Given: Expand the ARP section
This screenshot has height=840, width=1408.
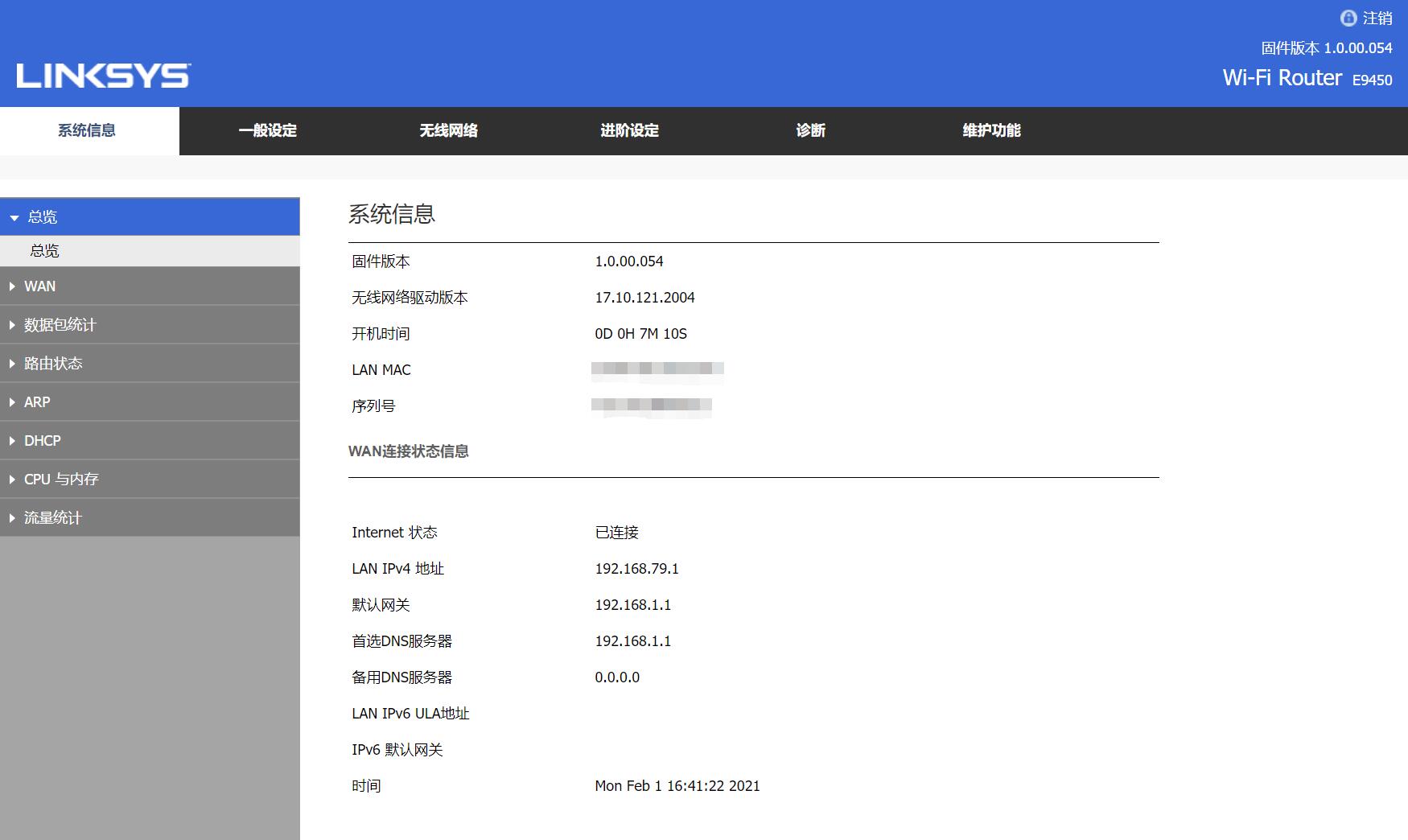Looking at the screenshot, I should coord(37,401).
